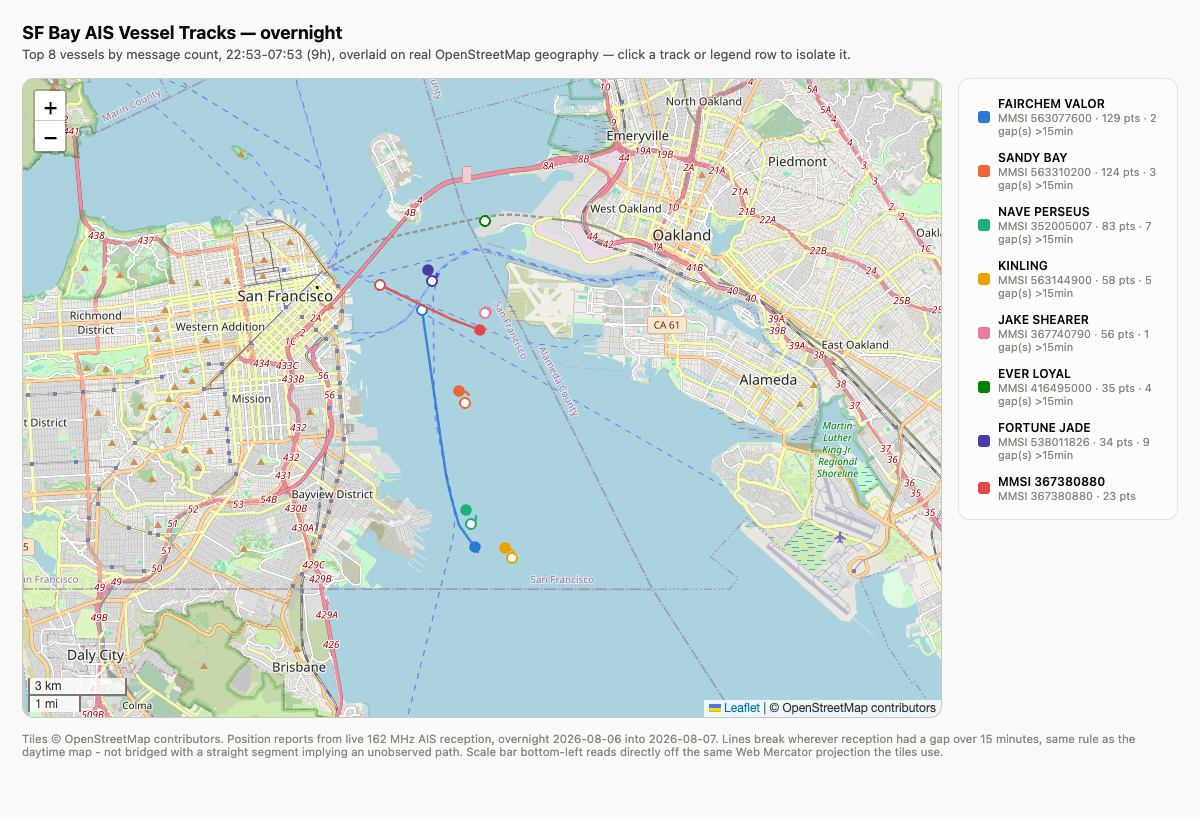The image size is (1200, 817).
Task: Click the filled blue FAIRCHEM VALOR end marker
Action: (475, 547)
